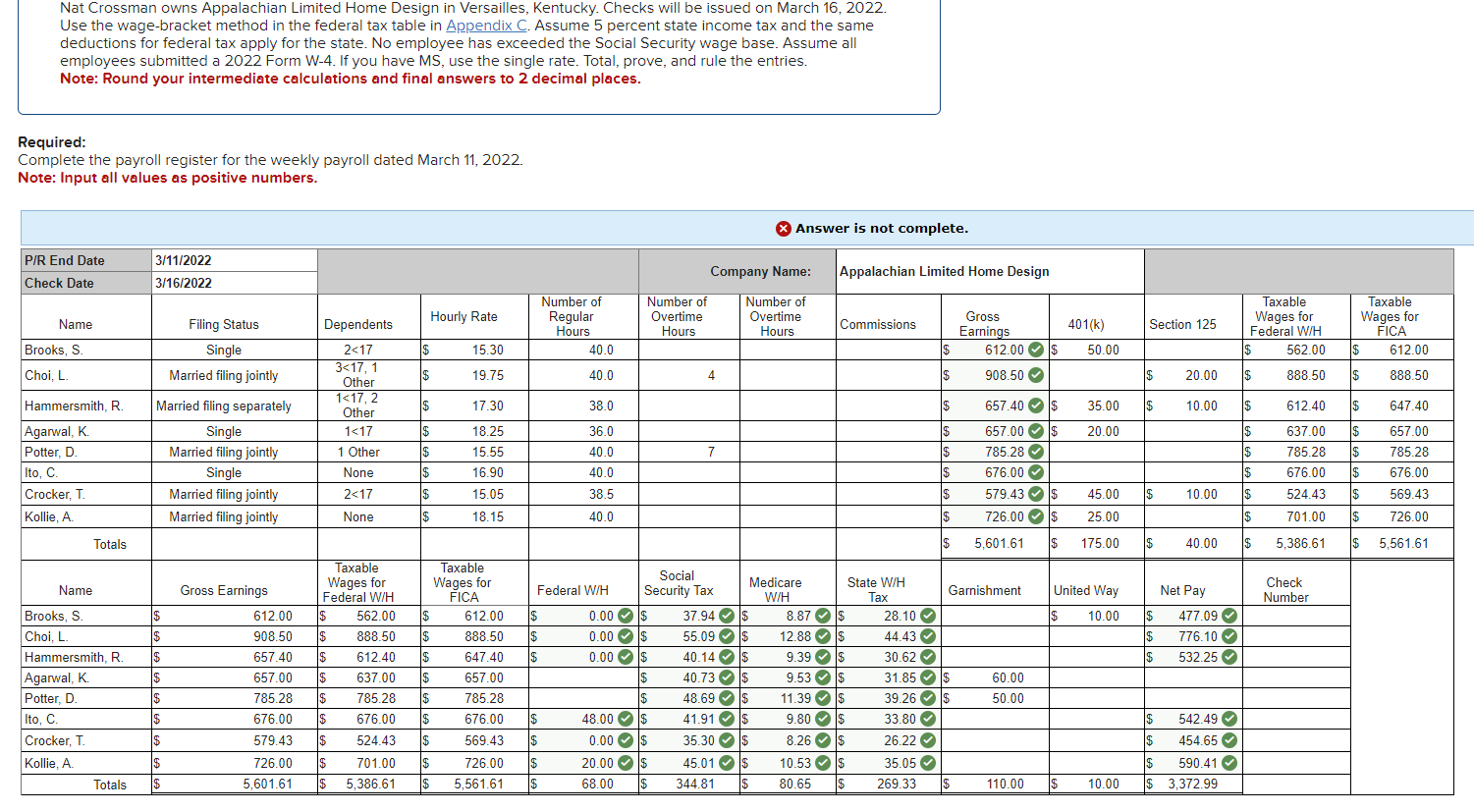Screen dimensions: 1474x812
Task: Click the red error icon in 'Answer is not complete'
Action: tap(784, 228)
